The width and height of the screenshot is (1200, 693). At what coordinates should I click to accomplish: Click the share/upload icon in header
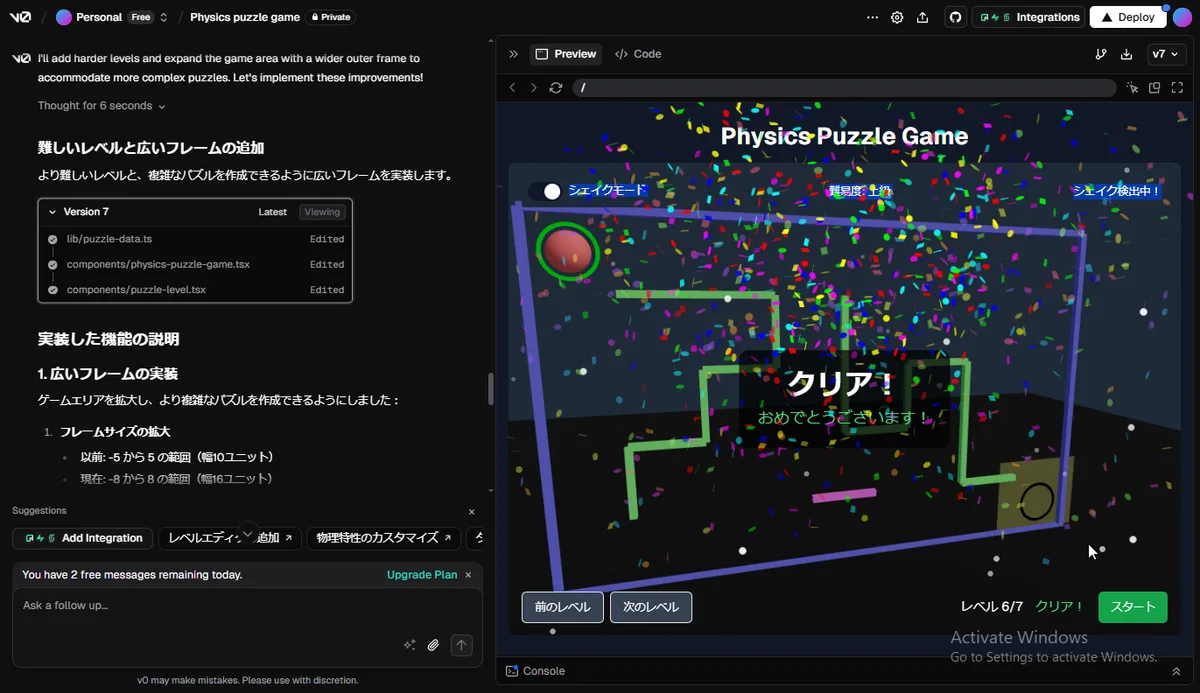(x=922, y=17)
